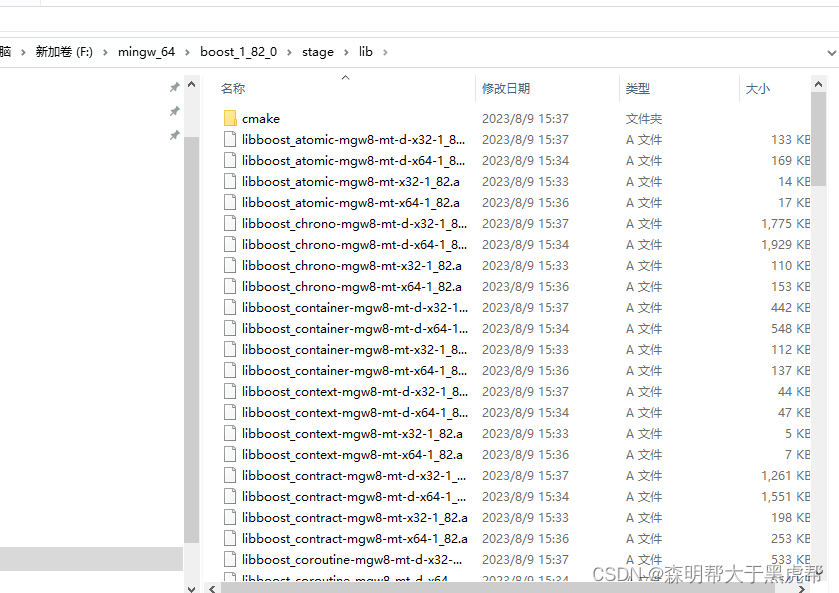Select the cmake folder icon
Viewport: 839px width, 593px height.
[230, 118]
